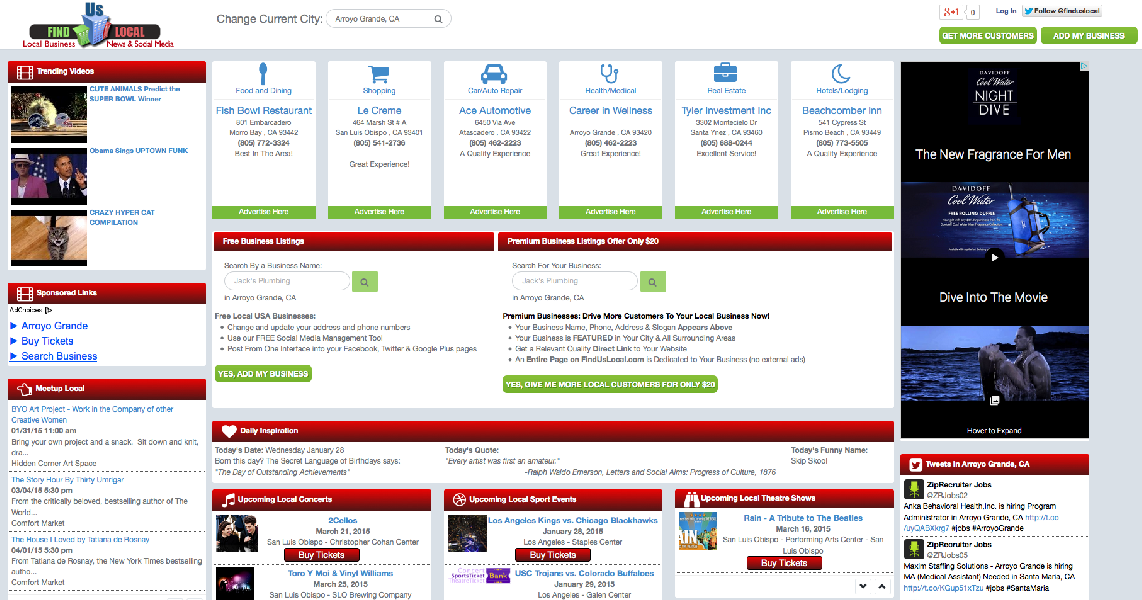The height and width of the screenshot is (600, 1142).
Task: Click the Buy Tickets sponsored link
Action: tap(47, 341)
